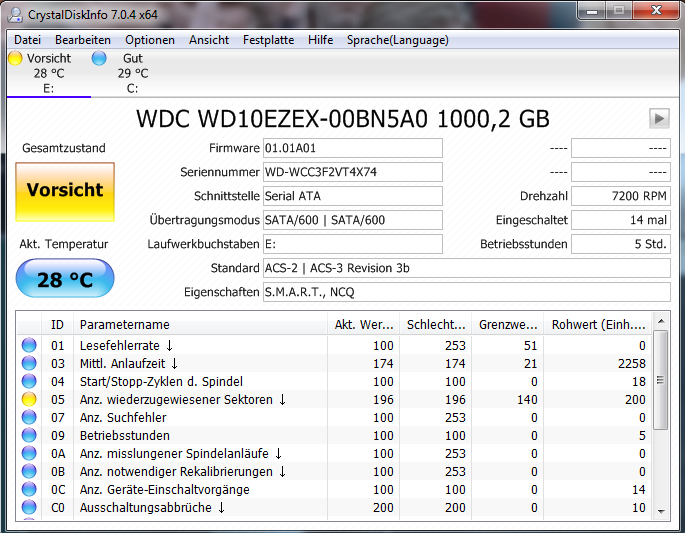Viewport: 685px width, 533px height.
Task: Open the Optionen menu
Action: 150,40
